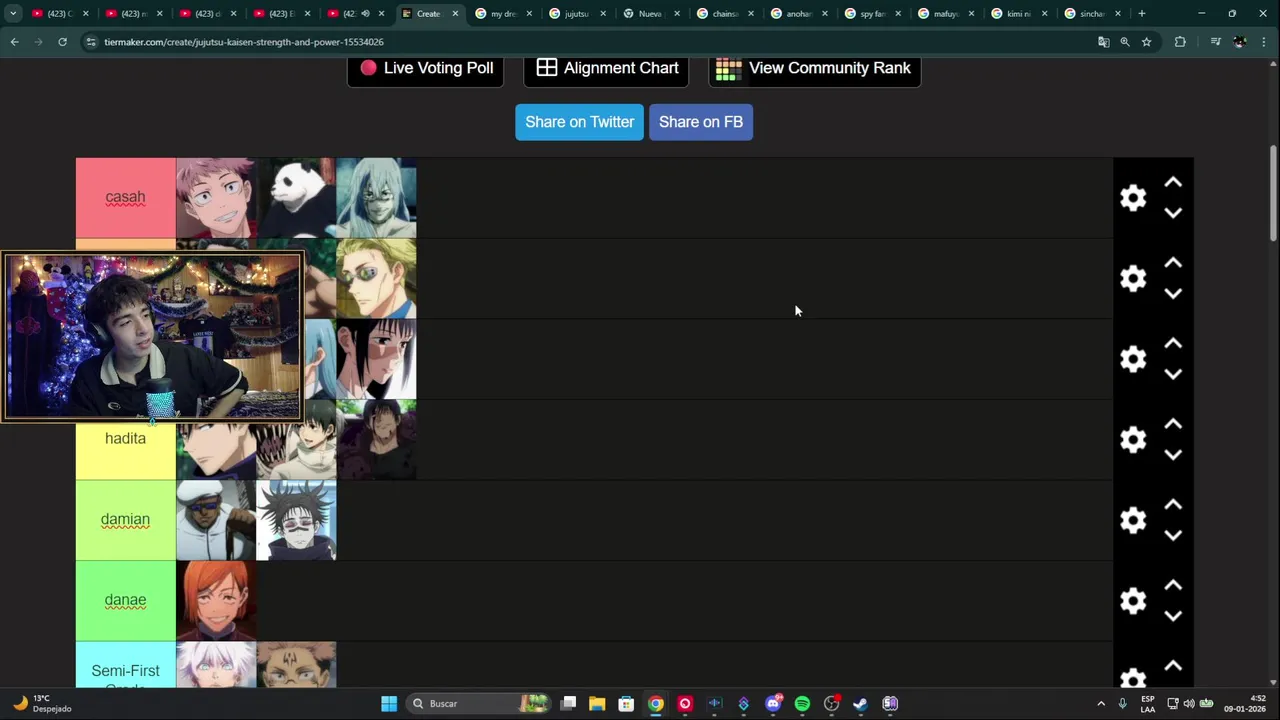
Task: Click the tiermaker URL address bar
Action: 590,42
